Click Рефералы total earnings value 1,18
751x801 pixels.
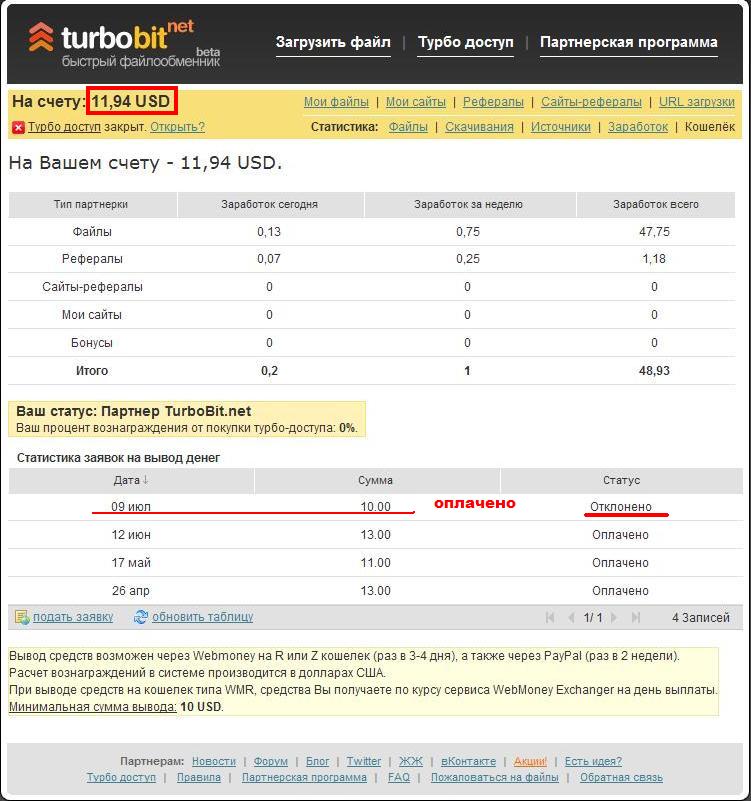(654, 259)
